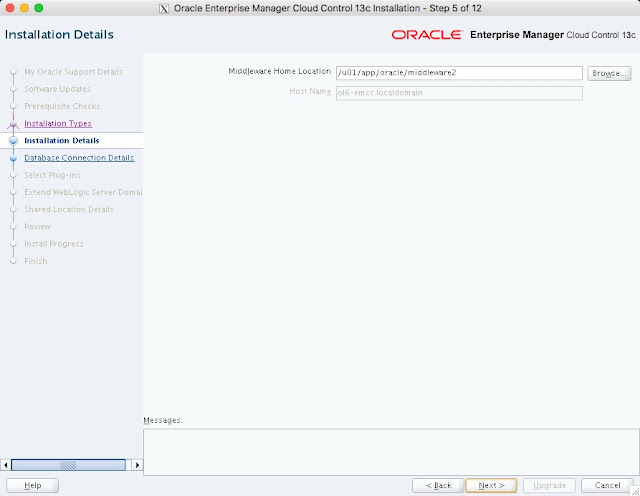Click the Oracle logo in header
Screen dimensions: 640x496
click(x=427, y=35)
